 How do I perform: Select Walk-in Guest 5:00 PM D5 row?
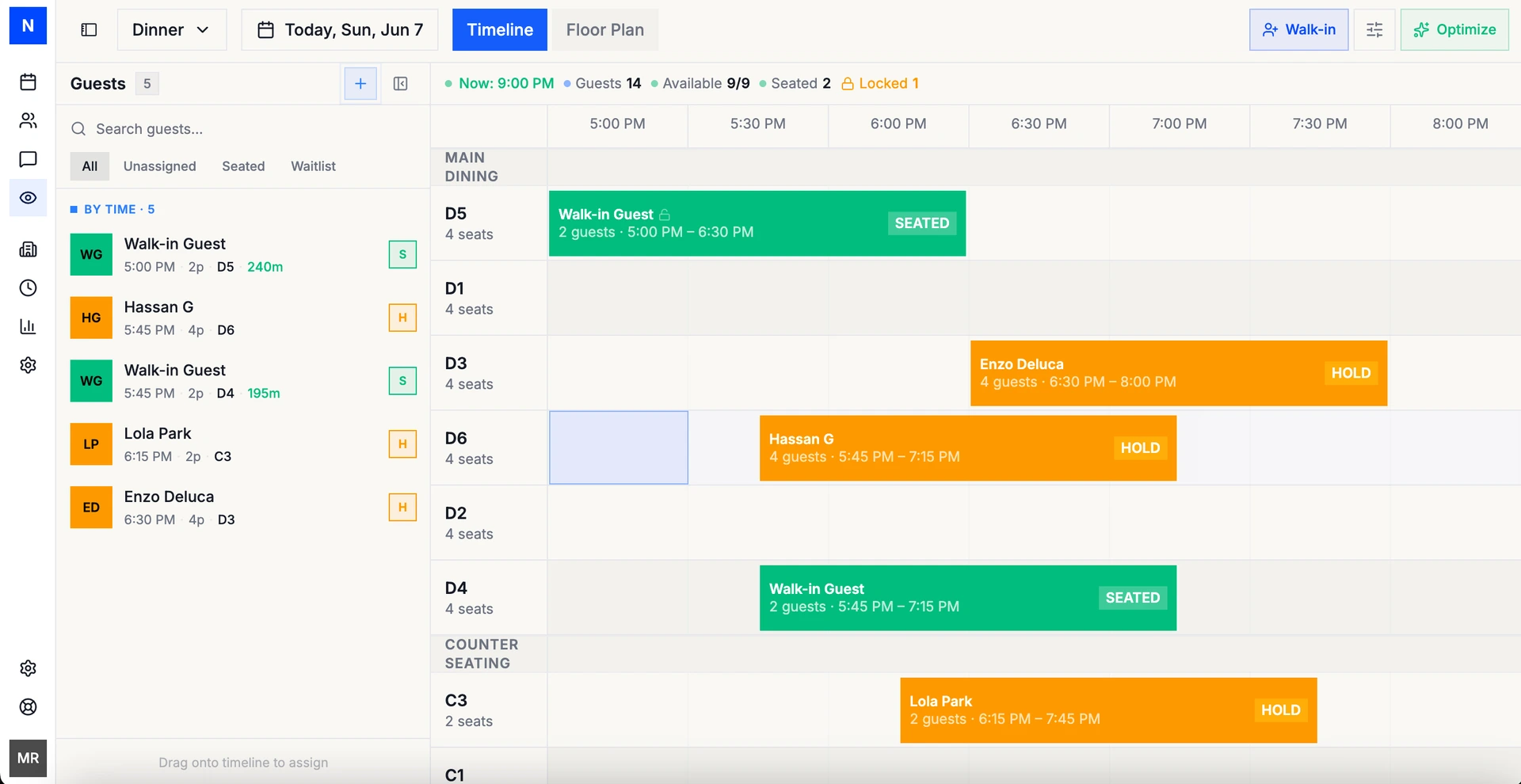point(242,254)
